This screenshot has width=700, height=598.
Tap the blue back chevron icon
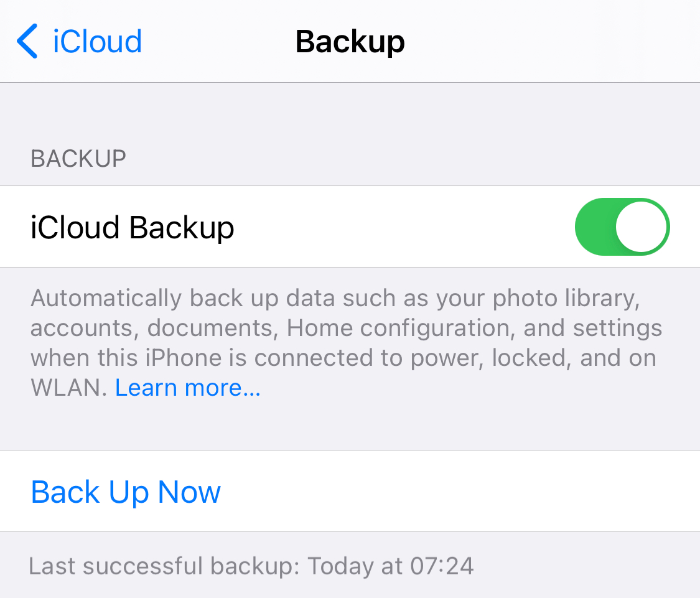27,41
